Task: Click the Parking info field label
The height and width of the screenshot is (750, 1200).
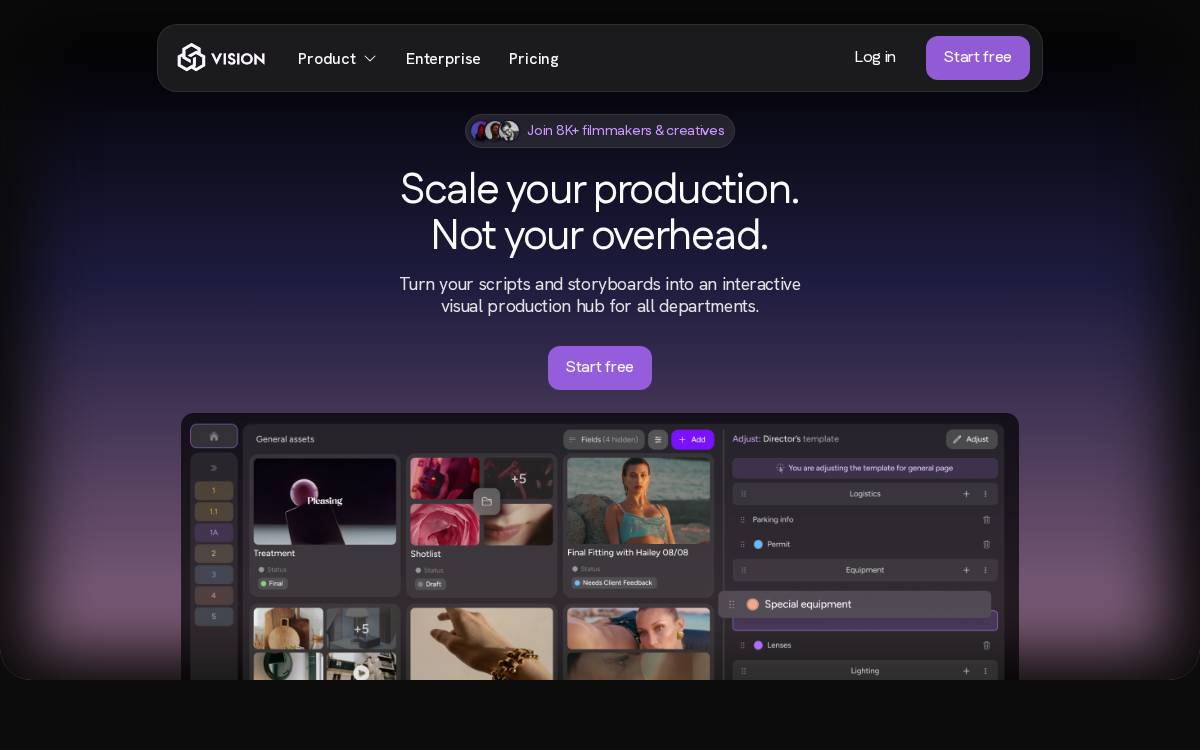Action: point(773,520)
